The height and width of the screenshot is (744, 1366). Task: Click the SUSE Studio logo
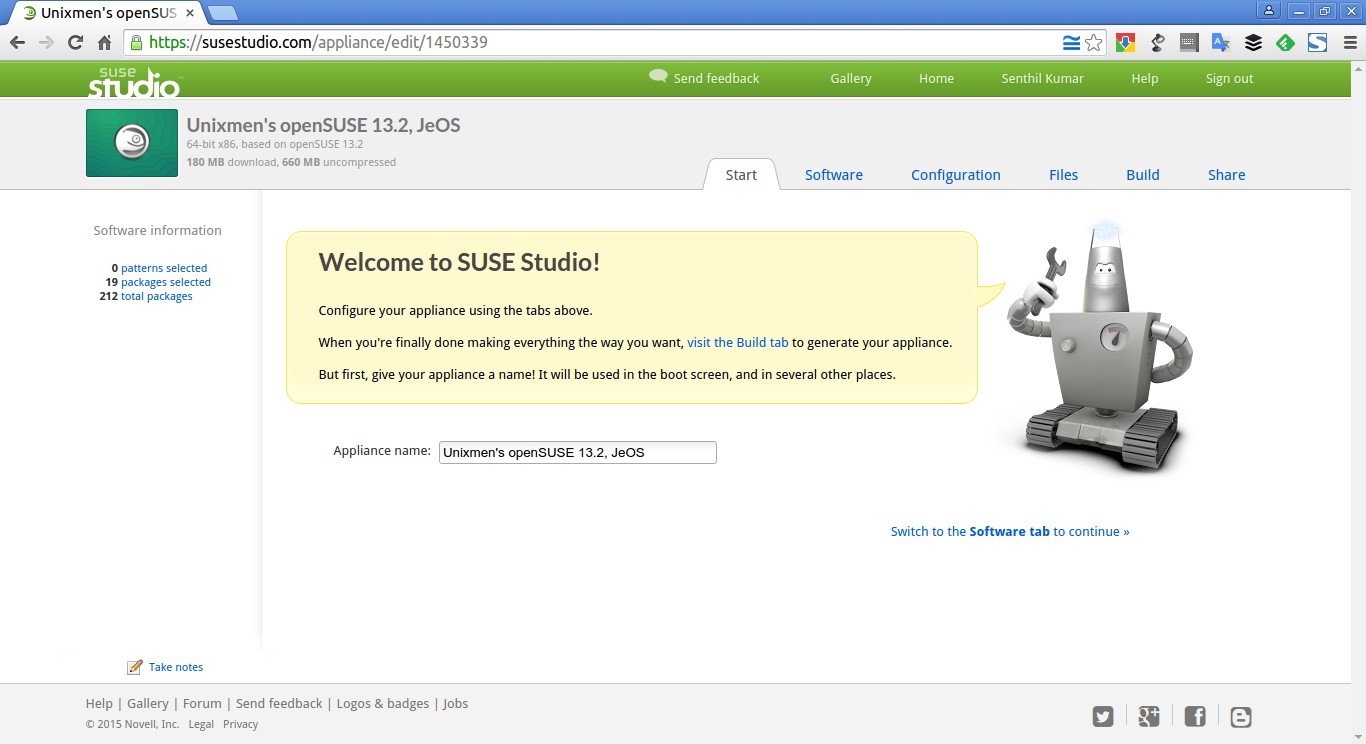coord(134,81)
